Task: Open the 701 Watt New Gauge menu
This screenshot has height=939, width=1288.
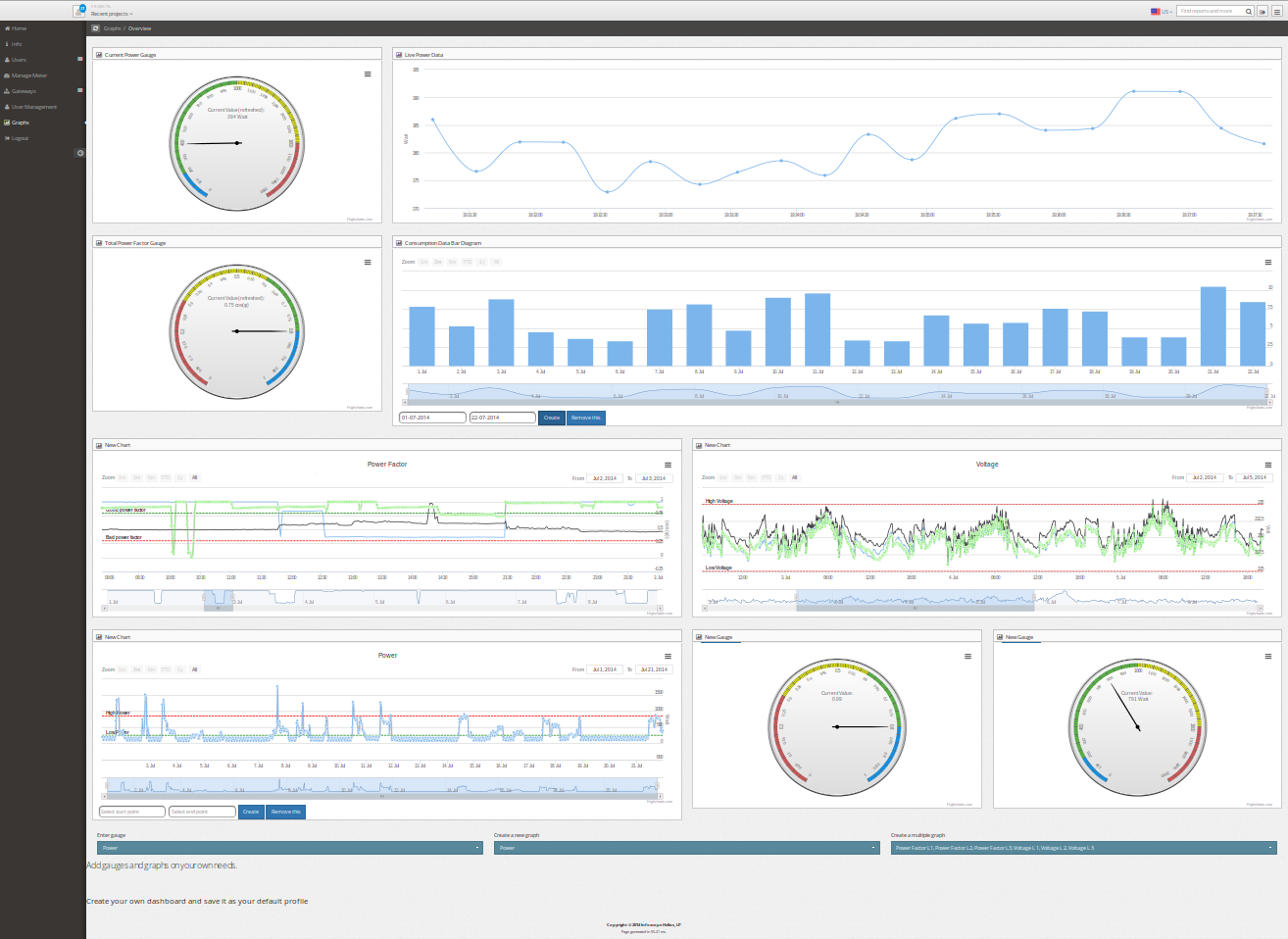Action: pyautogui.click(x=1267, y=657)
